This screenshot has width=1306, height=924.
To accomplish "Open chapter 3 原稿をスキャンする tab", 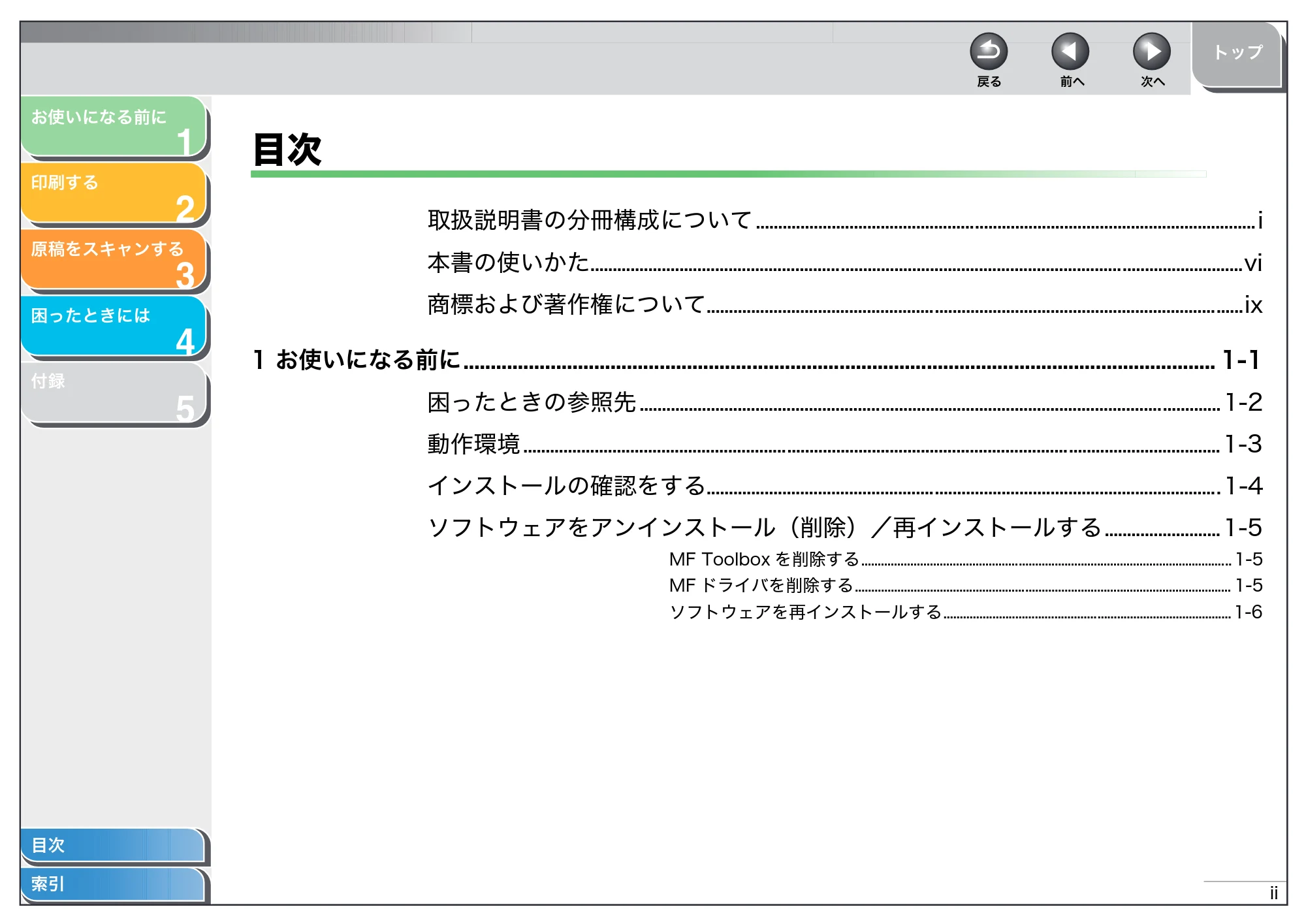I will 114,259.
